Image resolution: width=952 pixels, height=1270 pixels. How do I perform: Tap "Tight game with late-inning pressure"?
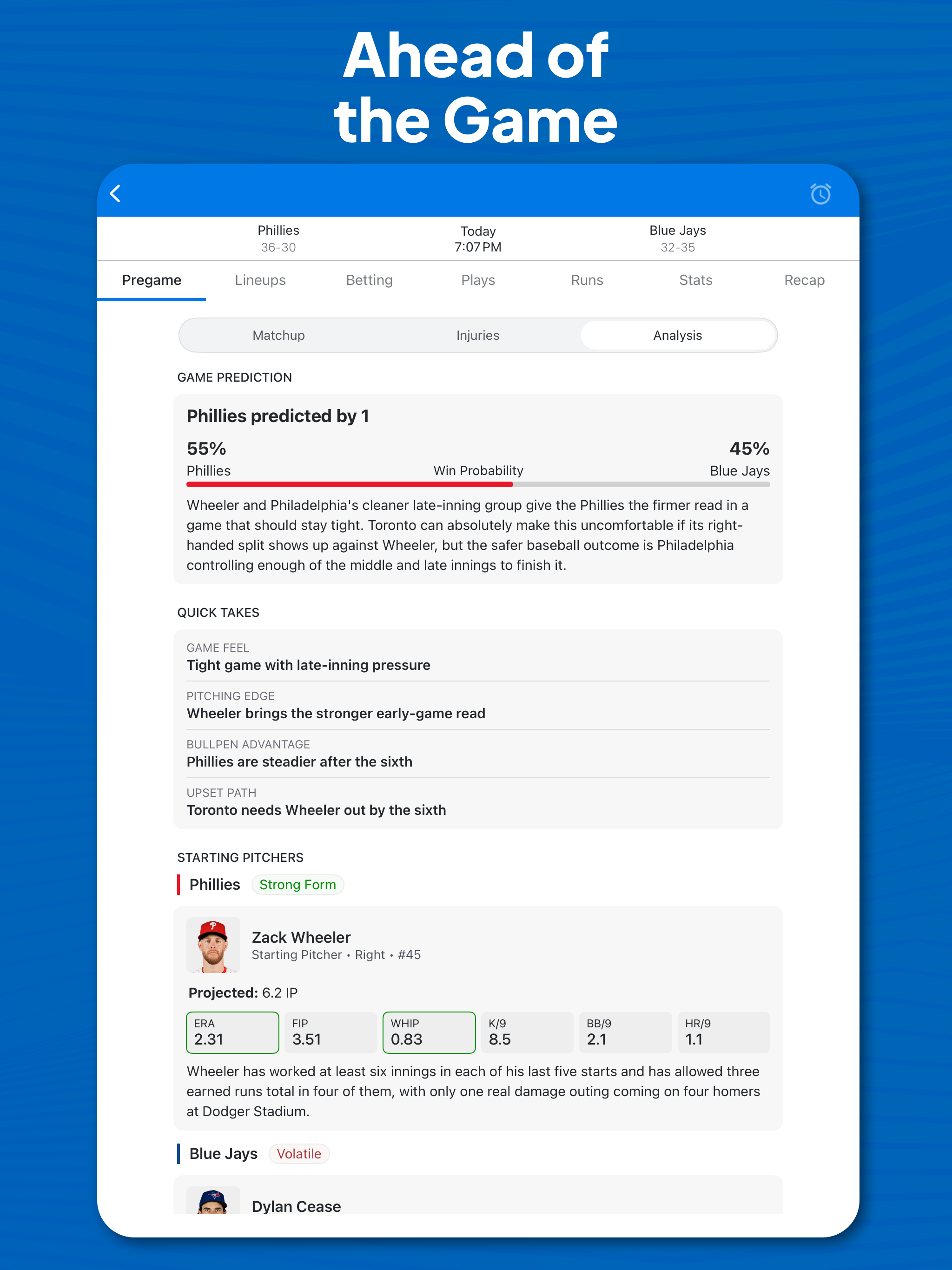click(x=308, y=665)
